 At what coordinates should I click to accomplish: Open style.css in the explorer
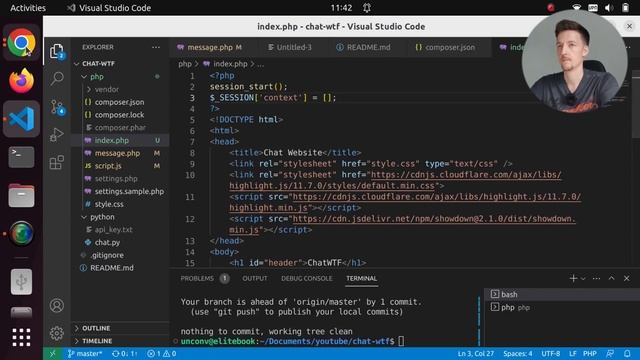point(109,204)
